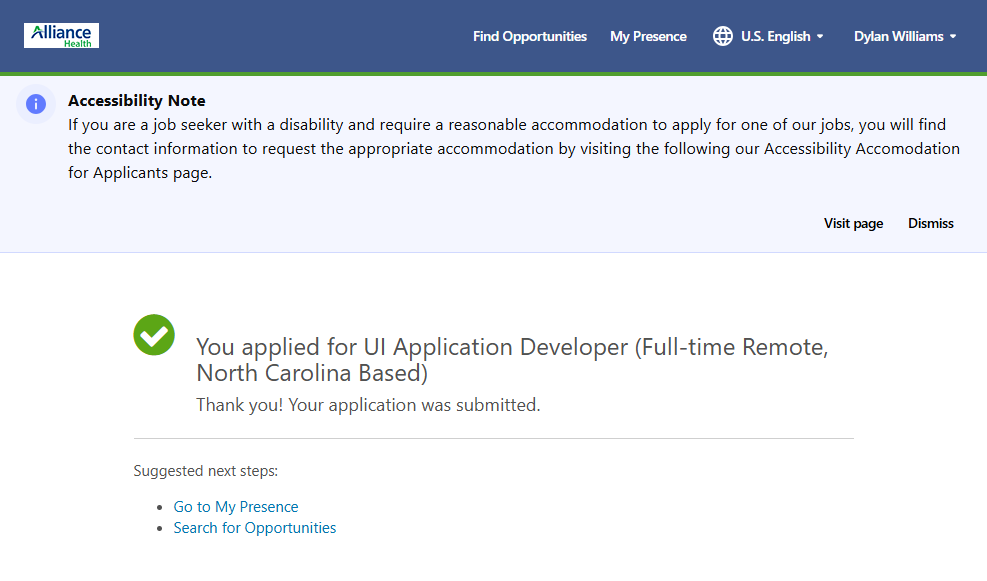Open Find Opportunities in the top navigation
This screenshot has height=581, width=987.
(530, 36)
